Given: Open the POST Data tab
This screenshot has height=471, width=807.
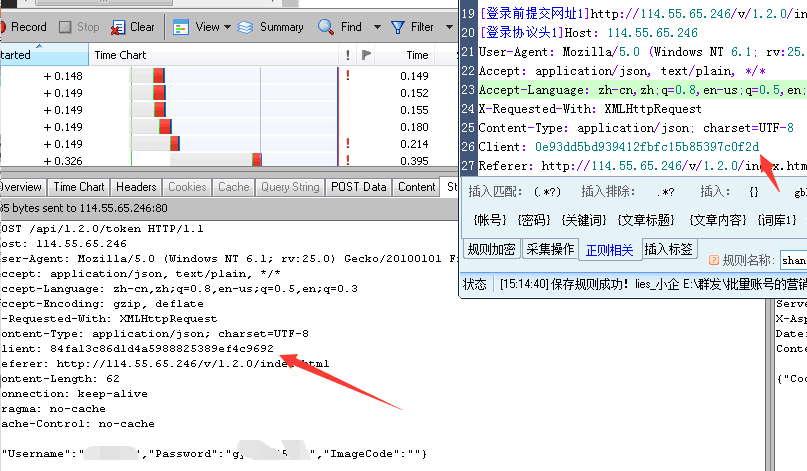Looking at the screenshot, I should click(x=358, y=187).
